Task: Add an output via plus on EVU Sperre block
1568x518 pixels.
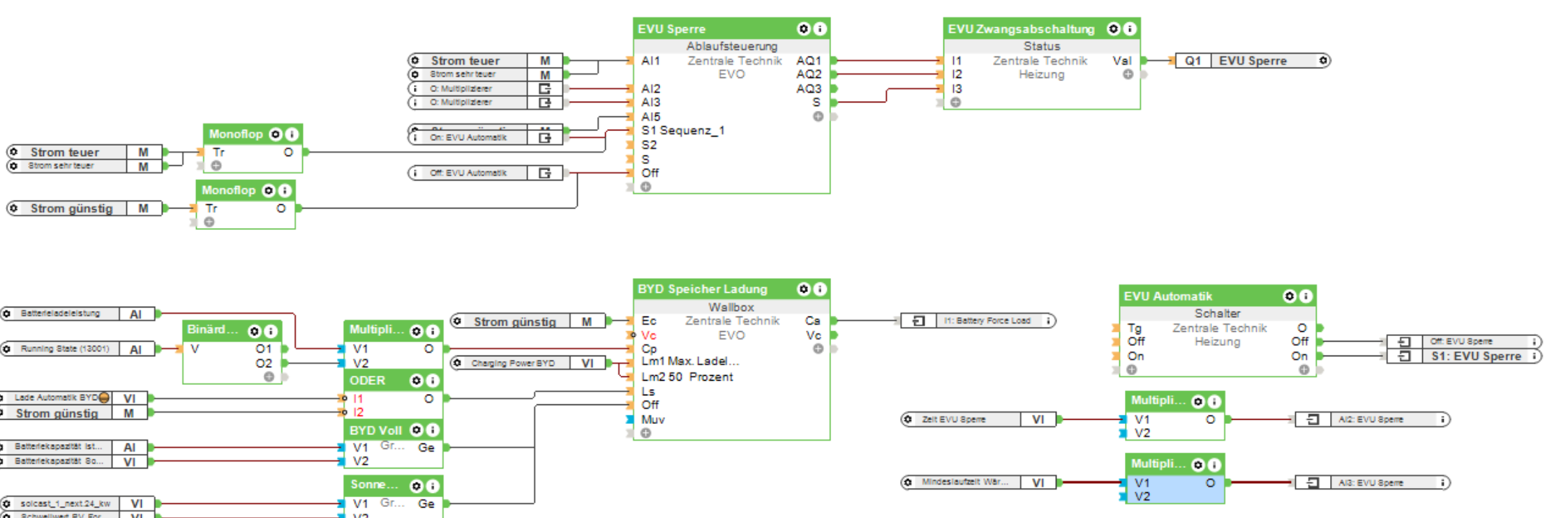Action: coord(818,116)
